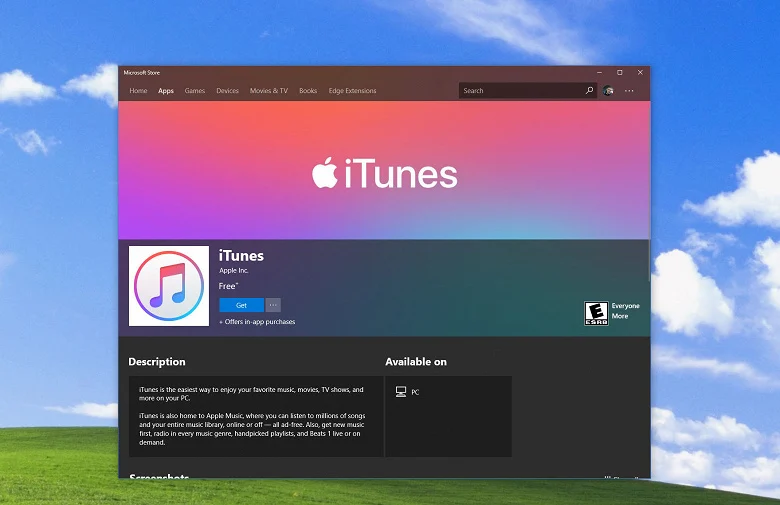The width and height of the screenshot is (780, 505).
Task: Switch to the Apps tab
Action: [166, 91]
